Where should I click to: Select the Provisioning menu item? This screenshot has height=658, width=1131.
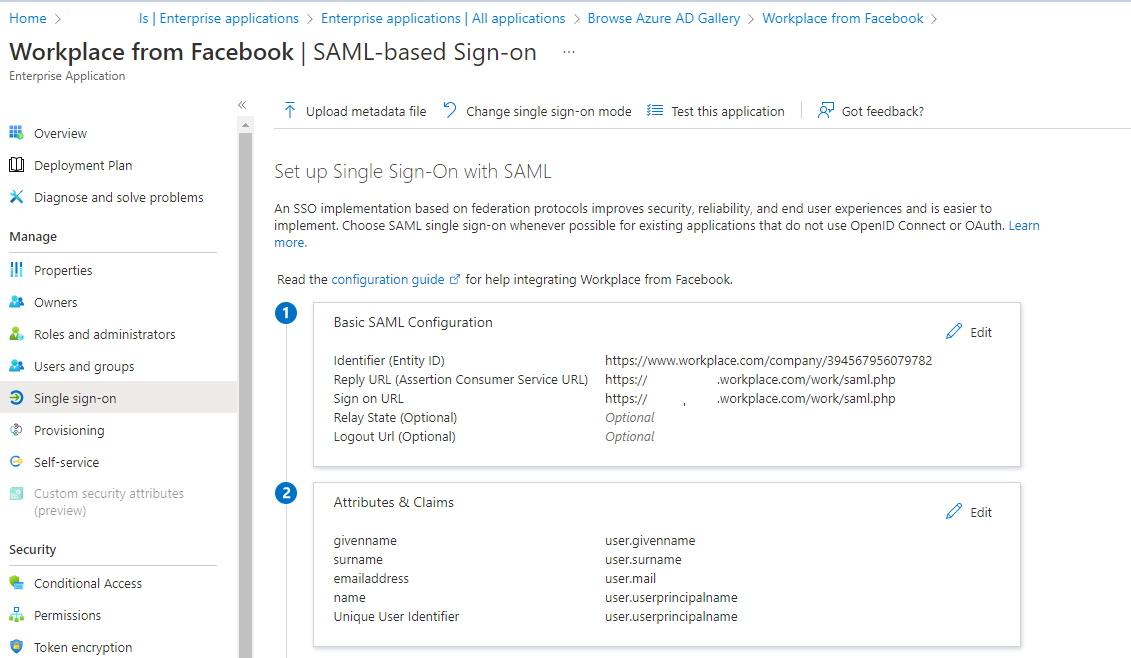tap(69, 430)
